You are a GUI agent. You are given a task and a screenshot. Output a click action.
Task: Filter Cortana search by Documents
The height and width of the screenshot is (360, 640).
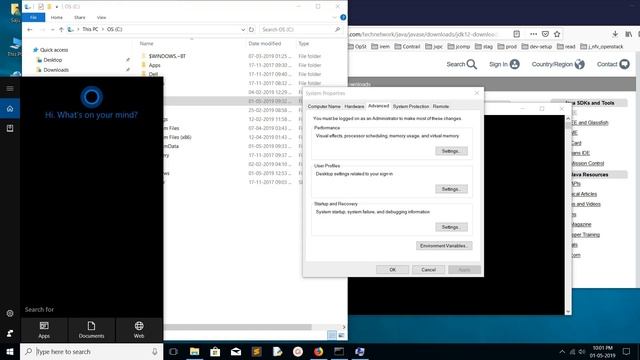pos(91,330)
